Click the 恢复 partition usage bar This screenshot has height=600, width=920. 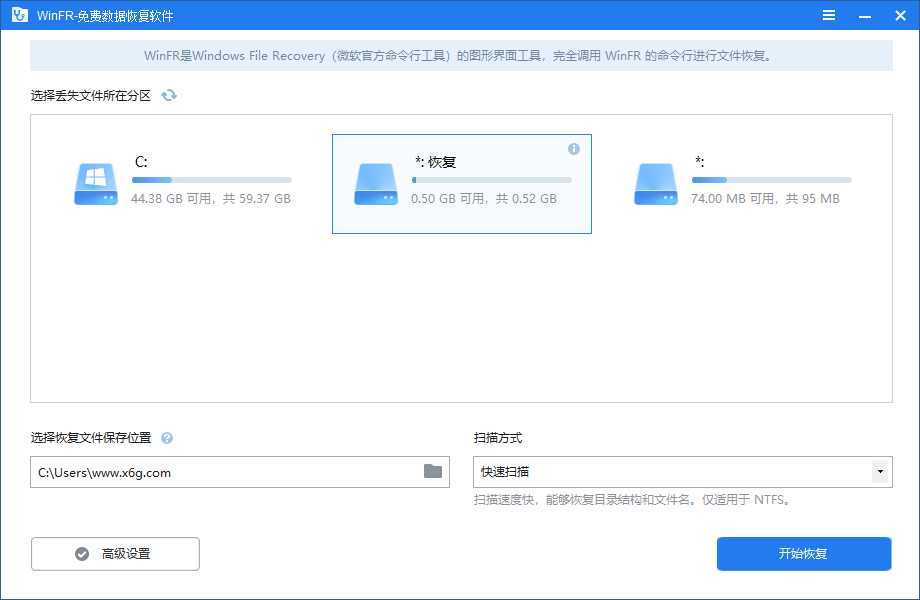pyautogui.click(x=491, y=180)
